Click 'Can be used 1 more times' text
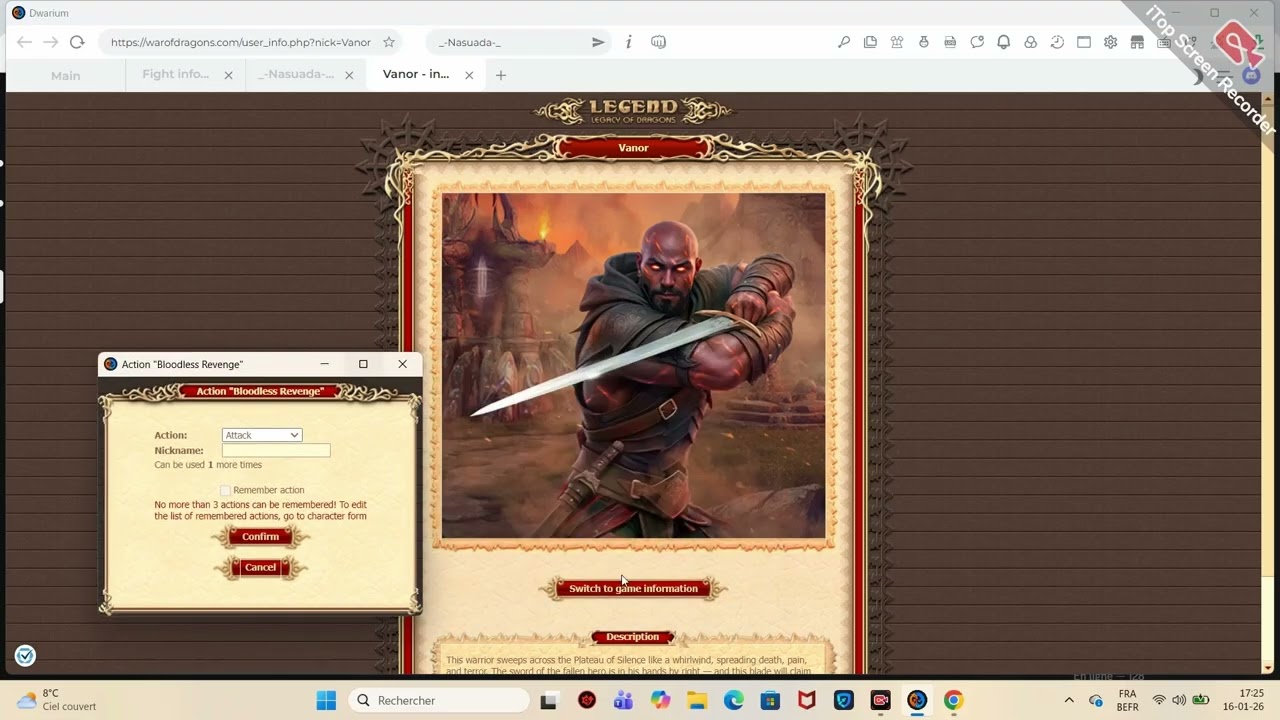The height and width of the screenshot is (720, 1280). click(x=208, y=465)
